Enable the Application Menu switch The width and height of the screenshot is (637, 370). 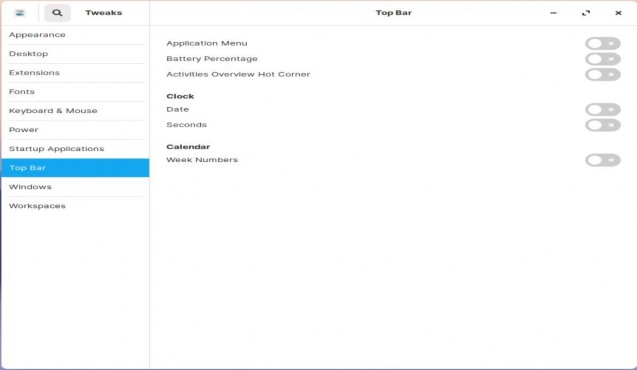[x=602, y=43]
